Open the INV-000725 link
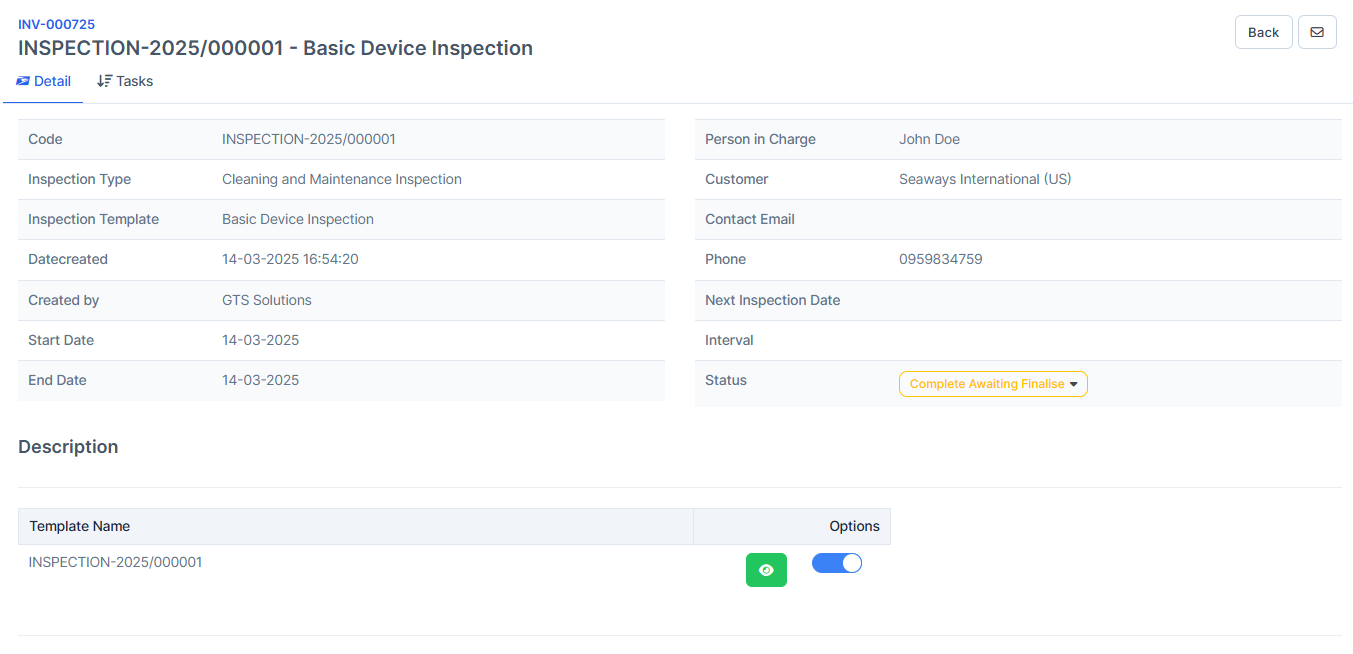 click(x=57, y=24)
